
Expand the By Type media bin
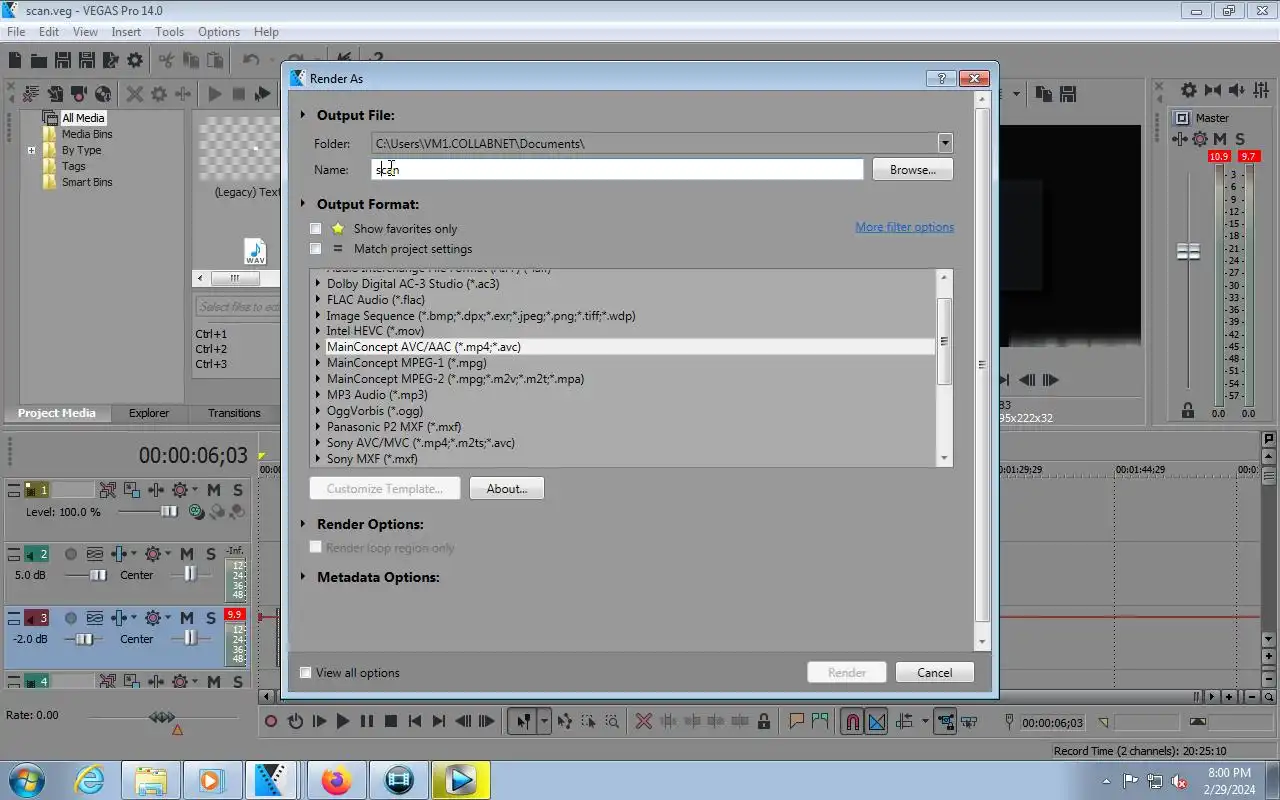click(31, 151)
